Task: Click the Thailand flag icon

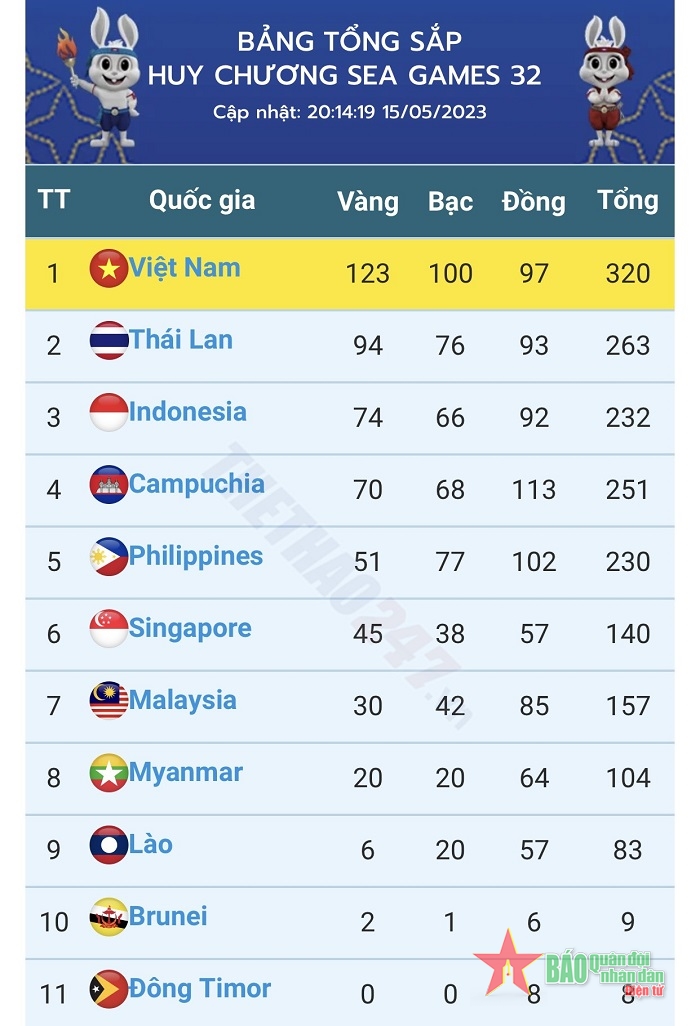Action: [x=108, y=341]
